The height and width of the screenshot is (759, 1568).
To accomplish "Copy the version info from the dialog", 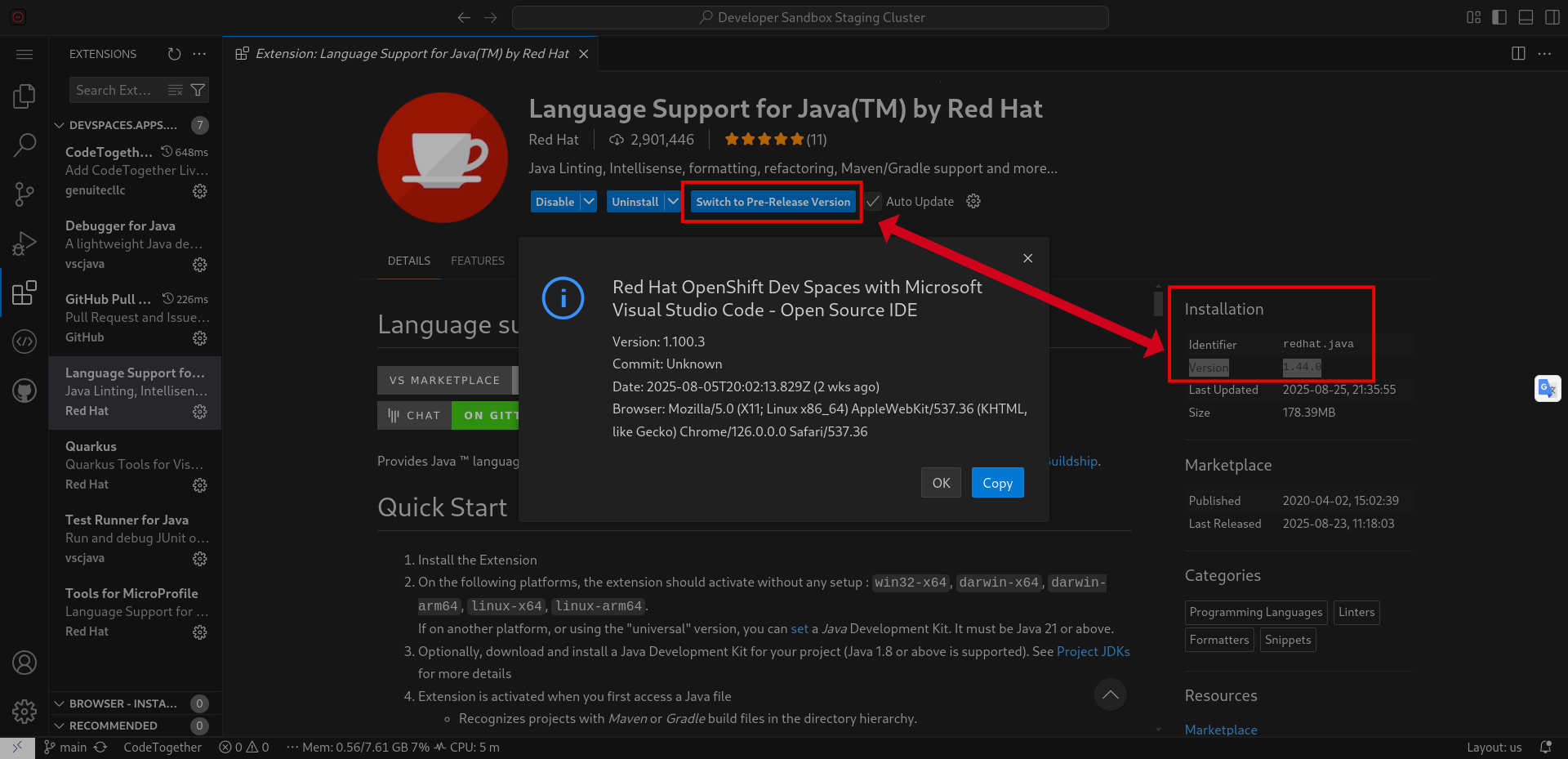I will tap(998, 483).
